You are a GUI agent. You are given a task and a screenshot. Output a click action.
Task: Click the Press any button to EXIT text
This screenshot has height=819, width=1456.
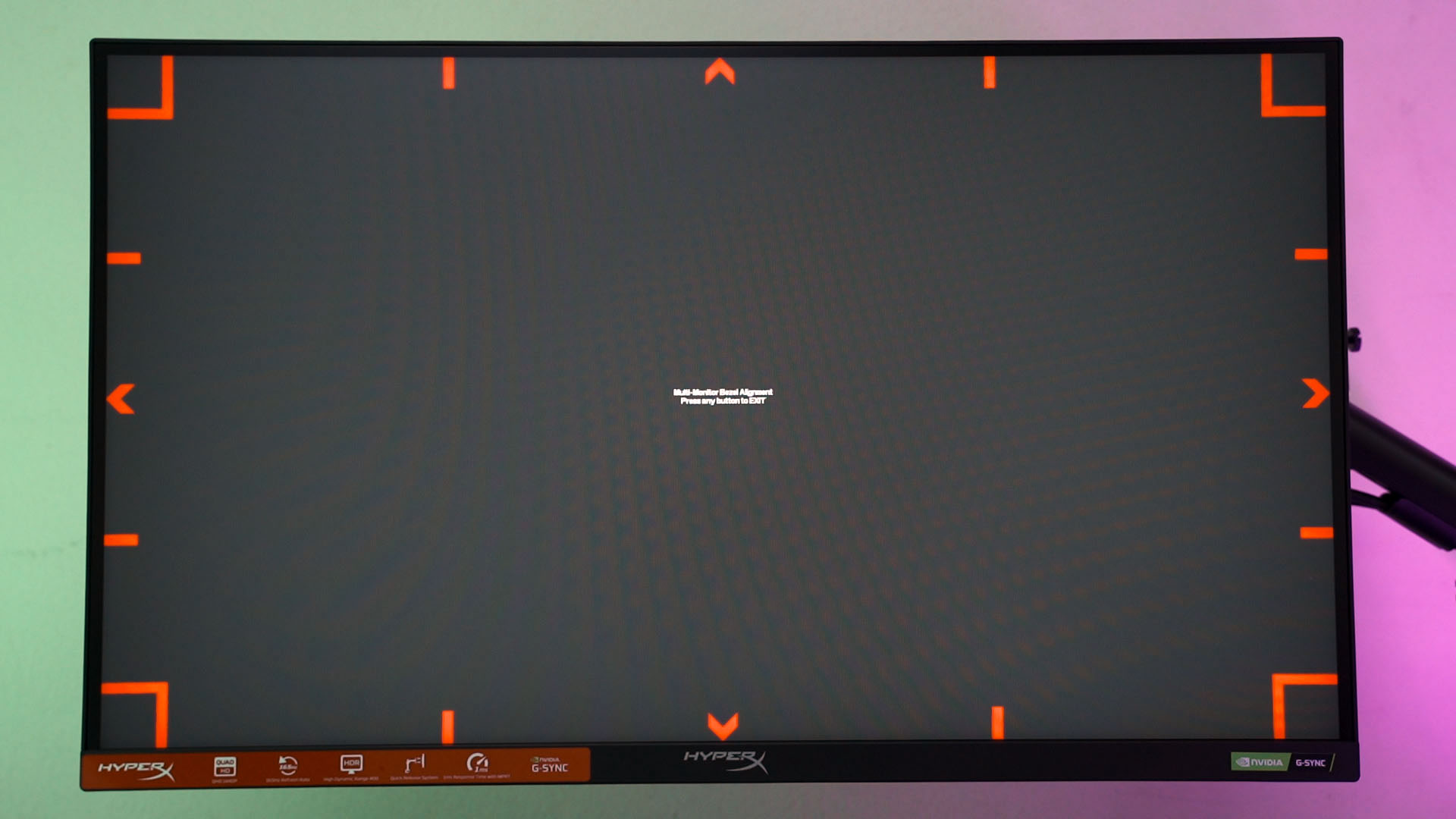723,401
